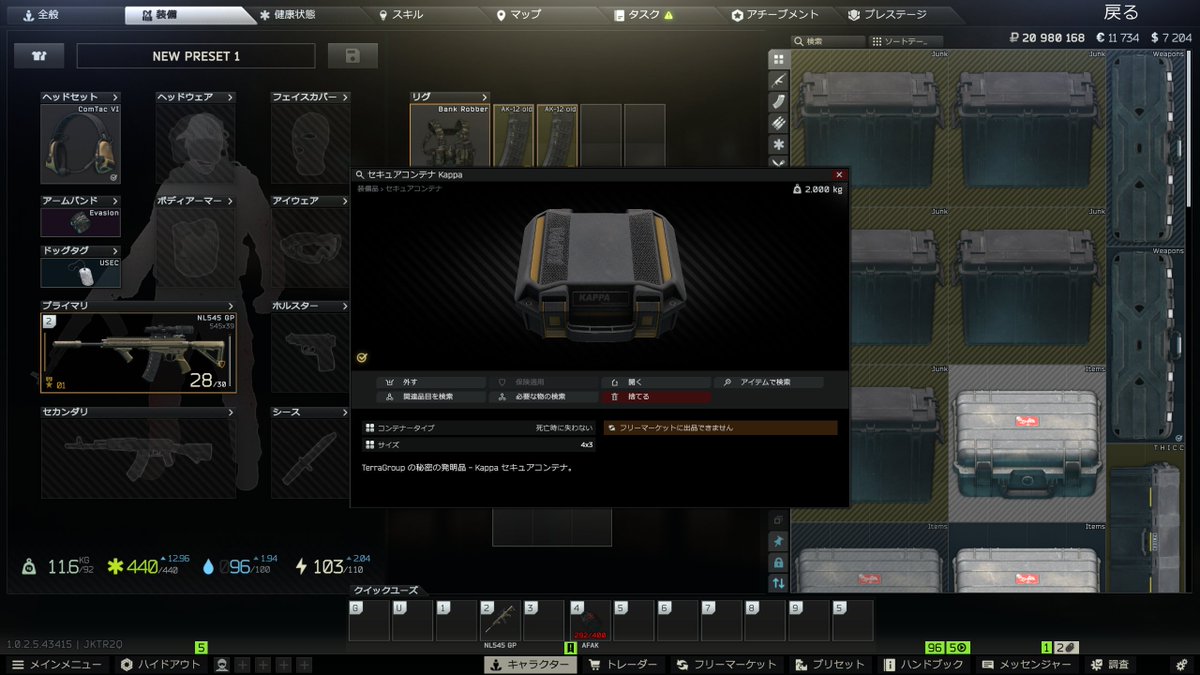The width and height of the screenshot is (1200, 675).
Task: Expand the リグ slot arrow
Action: pos(485,97)
